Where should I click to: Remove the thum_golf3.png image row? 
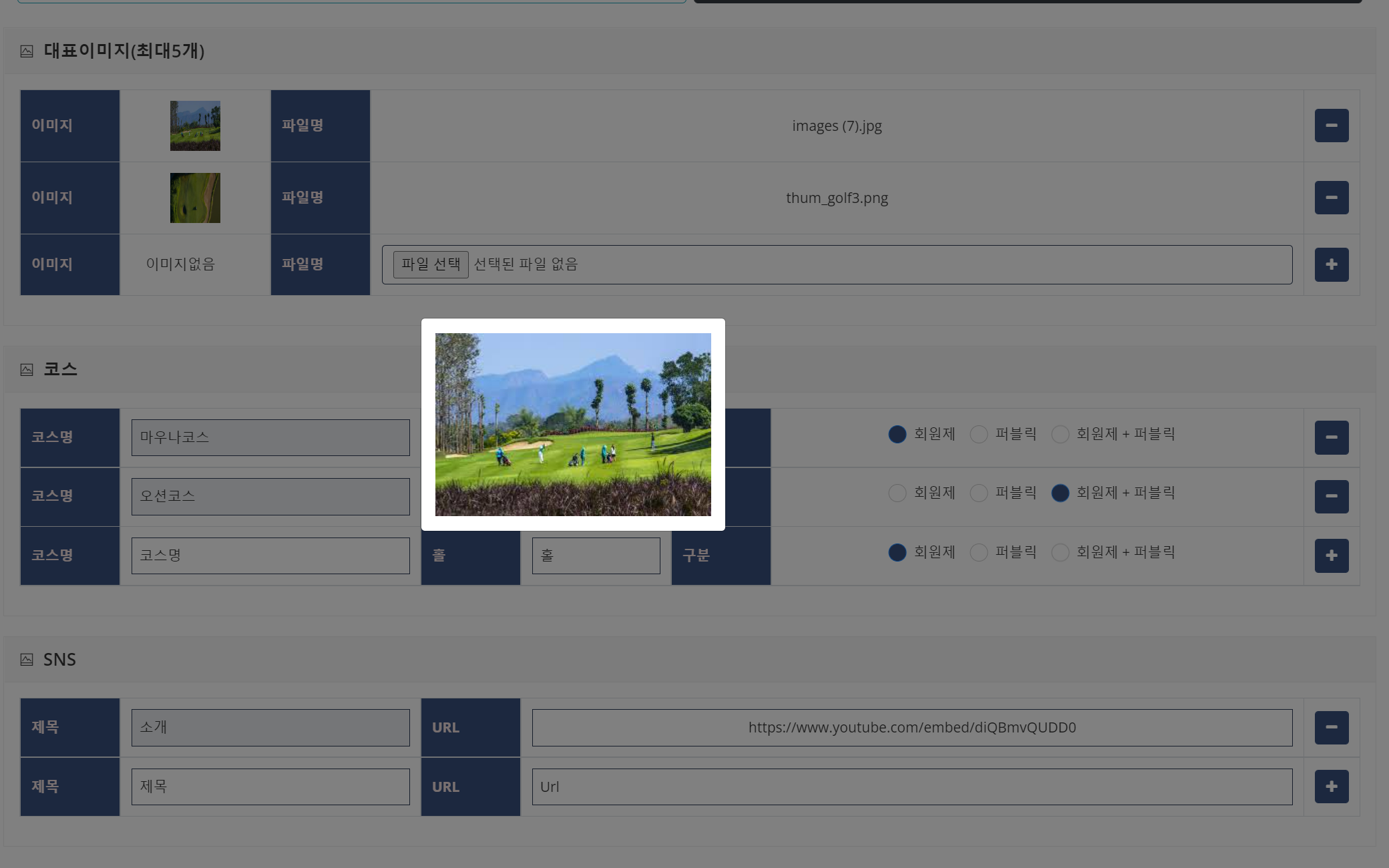pos(1331,198)
